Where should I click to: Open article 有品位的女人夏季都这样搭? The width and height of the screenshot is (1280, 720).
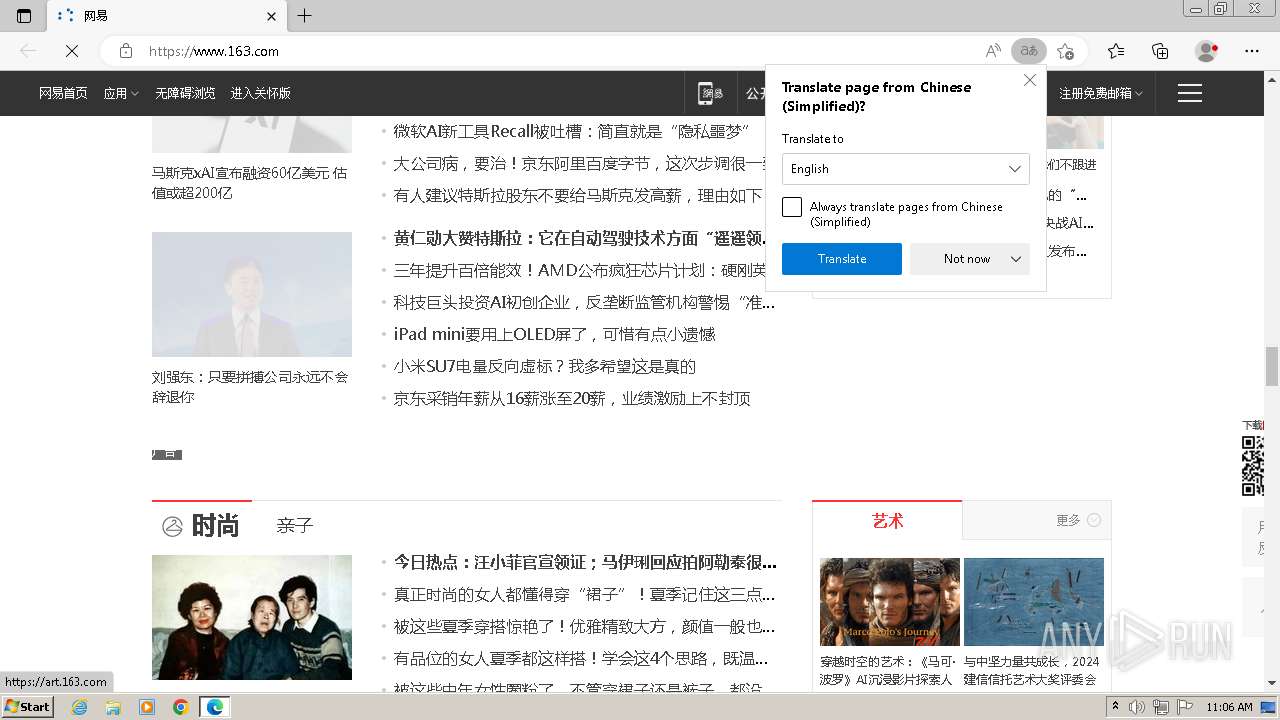(581, 658)
